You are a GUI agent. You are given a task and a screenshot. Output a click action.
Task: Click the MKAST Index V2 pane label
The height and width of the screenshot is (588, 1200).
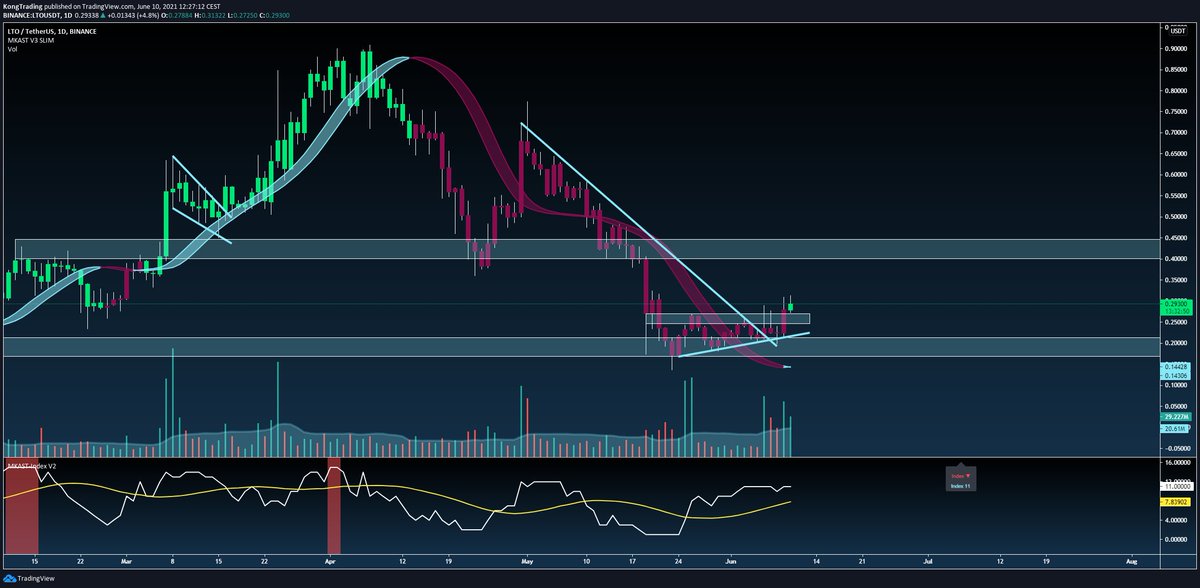click(34, 465)
